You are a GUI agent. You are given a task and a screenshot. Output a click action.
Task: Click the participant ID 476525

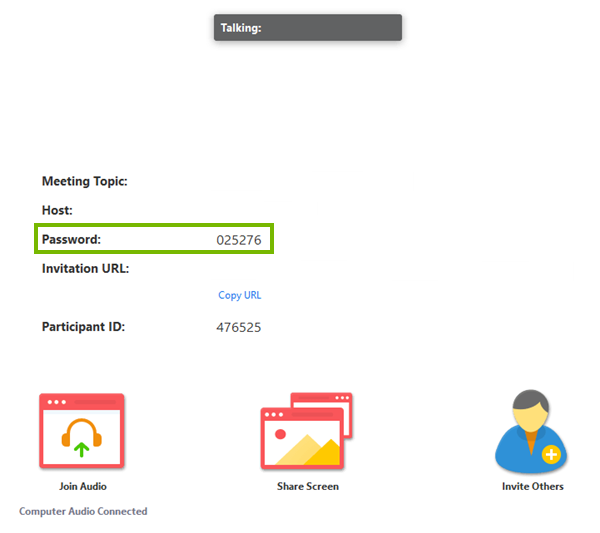tap(239, 328)
